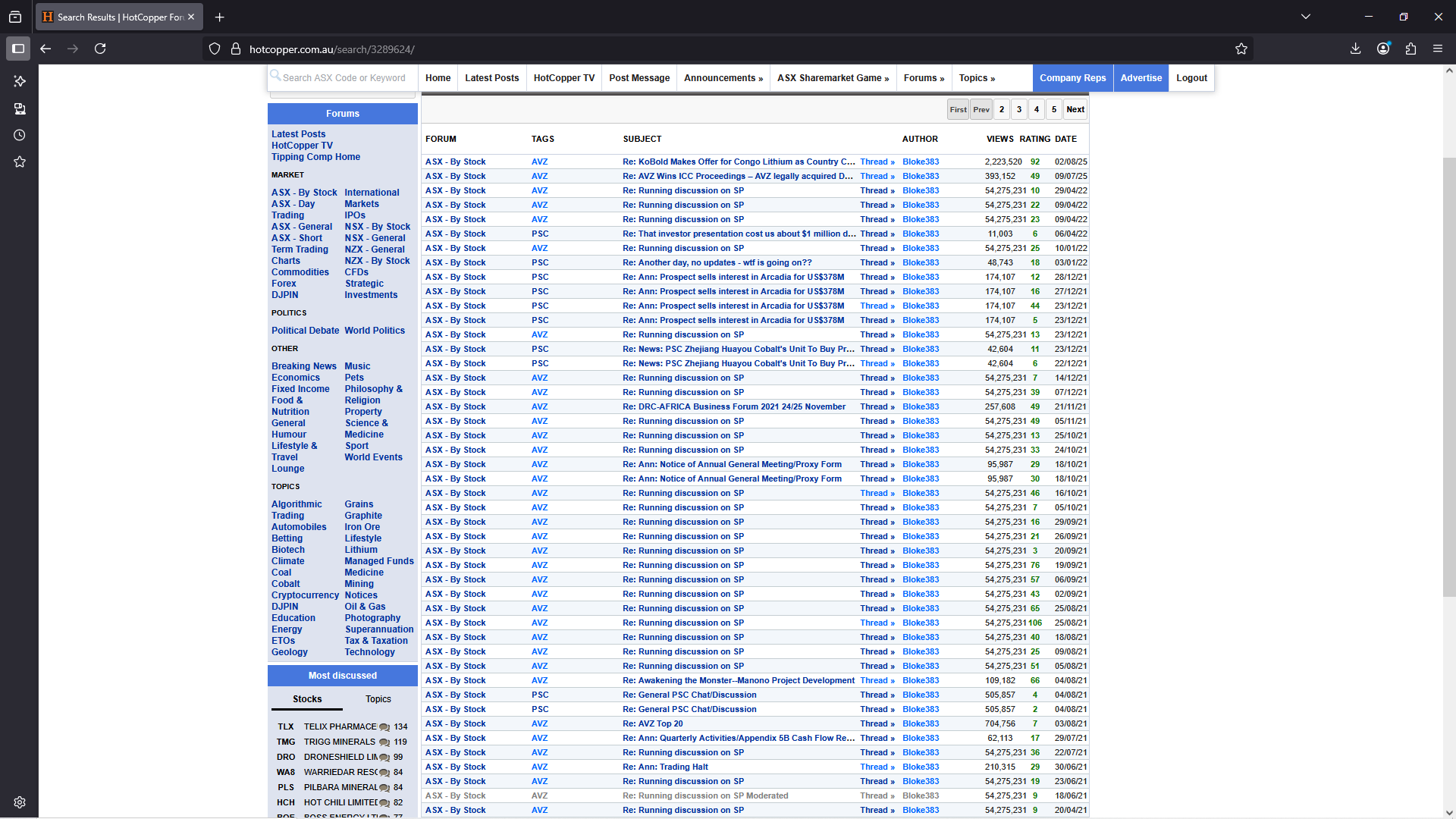Open DRONESHIELD stock in Most discussed
1456x819 pixels.
click(340, 757)
